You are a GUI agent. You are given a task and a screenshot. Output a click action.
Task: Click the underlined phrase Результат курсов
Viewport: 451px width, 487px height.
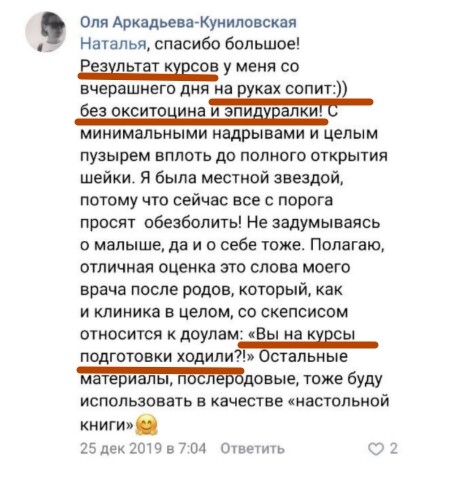click(x=149, y=66)
